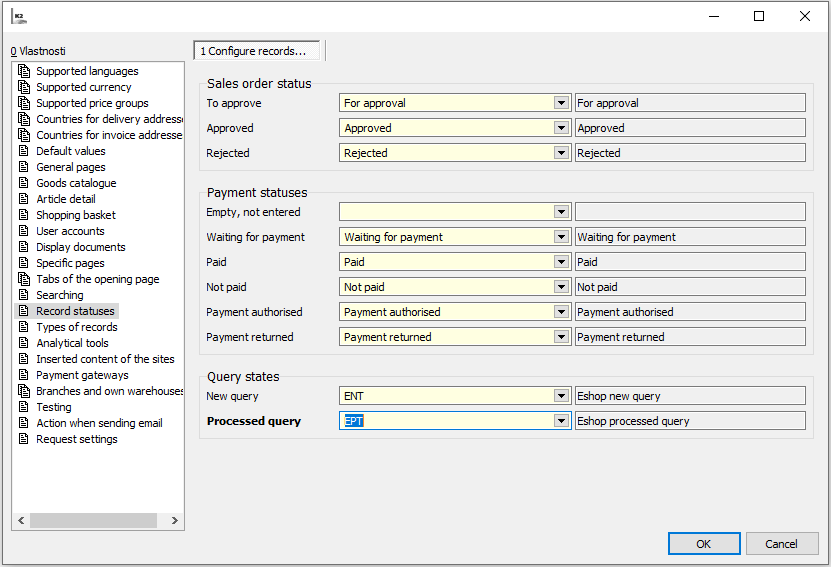Viewport: 831px width, 567px height.
Task: Select Types of records in sidebar
Action: 76,327
